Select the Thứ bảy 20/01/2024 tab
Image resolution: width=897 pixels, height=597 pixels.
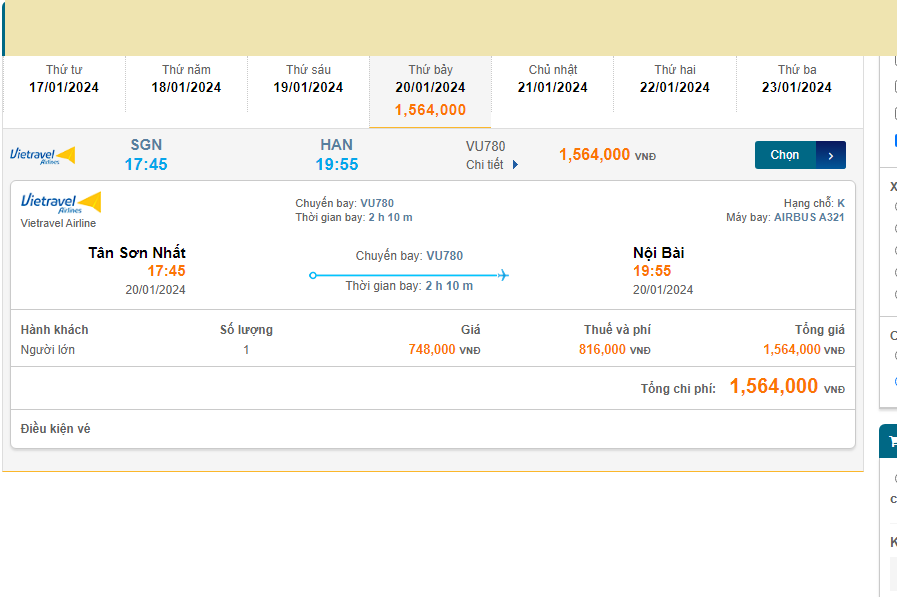point(430,90)
